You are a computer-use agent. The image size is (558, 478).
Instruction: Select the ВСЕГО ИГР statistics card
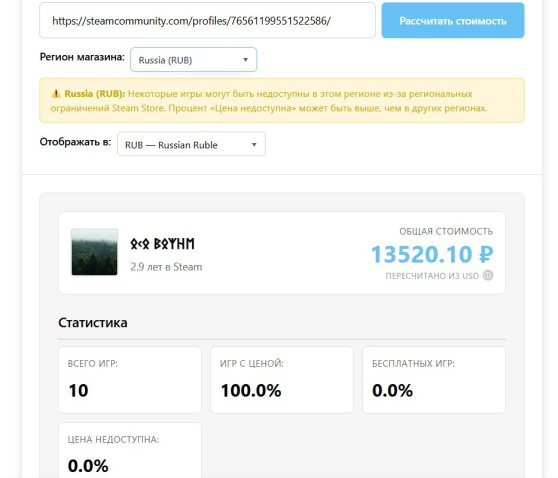coord(130,380)
